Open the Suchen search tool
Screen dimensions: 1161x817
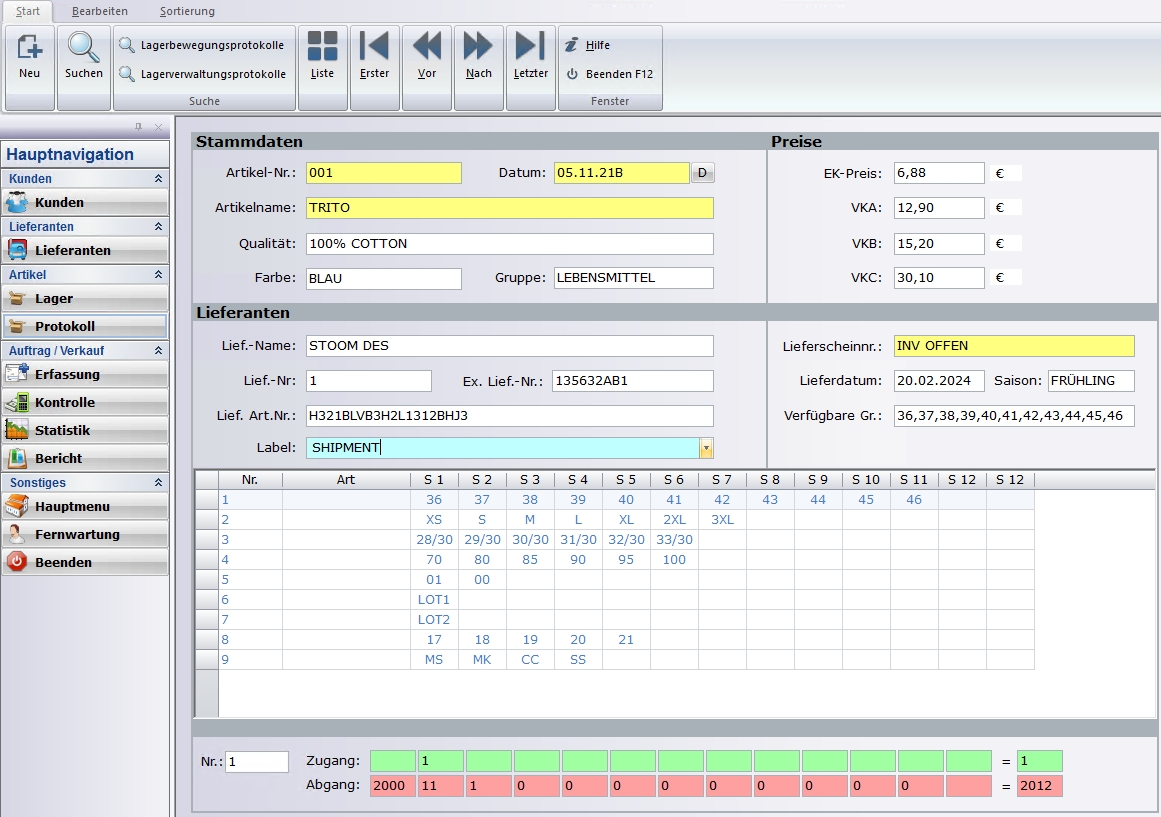(84, 56)
